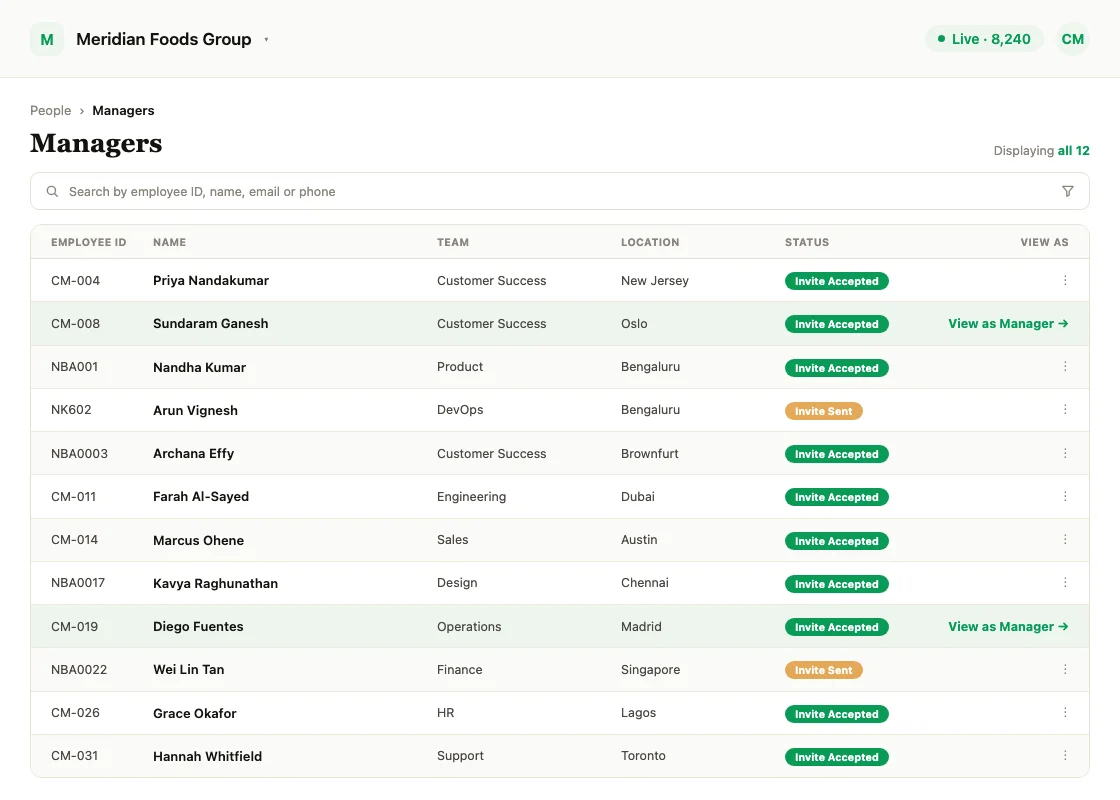Open the more options menu for Nandha Kumar
The image size is (1120, 800).
coord(1065,366)
